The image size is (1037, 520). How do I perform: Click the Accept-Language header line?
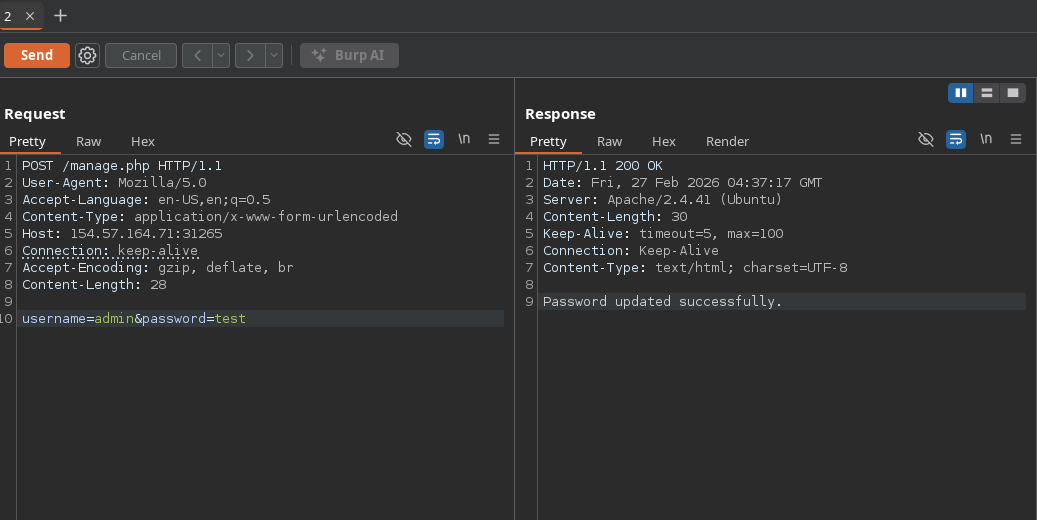tap(146, 200)
